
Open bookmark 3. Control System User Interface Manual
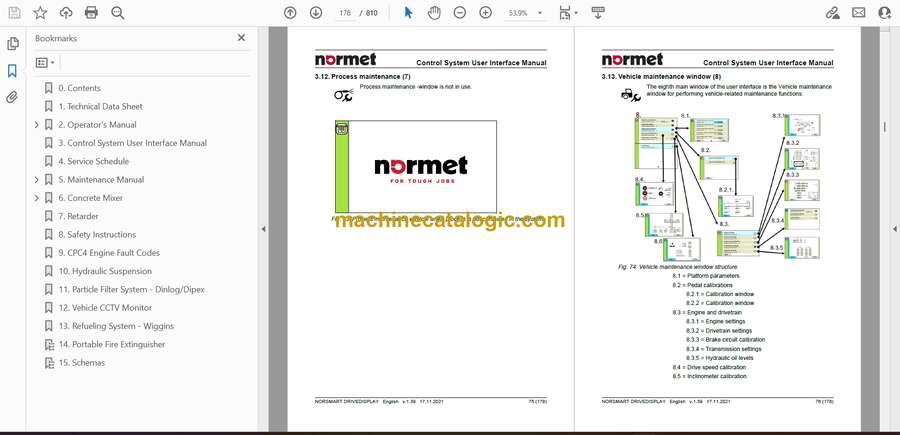tap(132, 143)
